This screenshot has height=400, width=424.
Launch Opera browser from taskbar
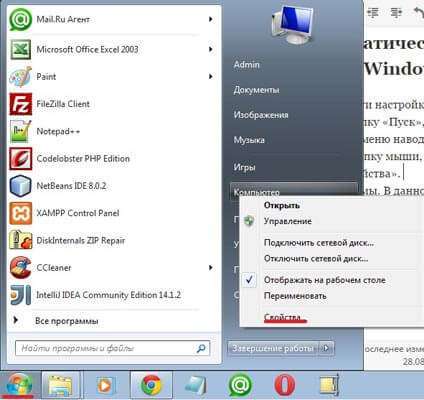click(x=284, y=386)
